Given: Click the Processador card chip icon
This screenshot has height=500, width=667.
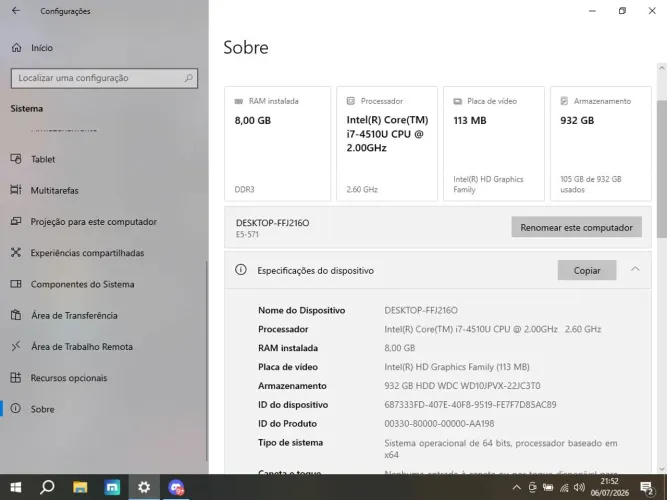Looking at the screenshot, I should click(351, 101).
